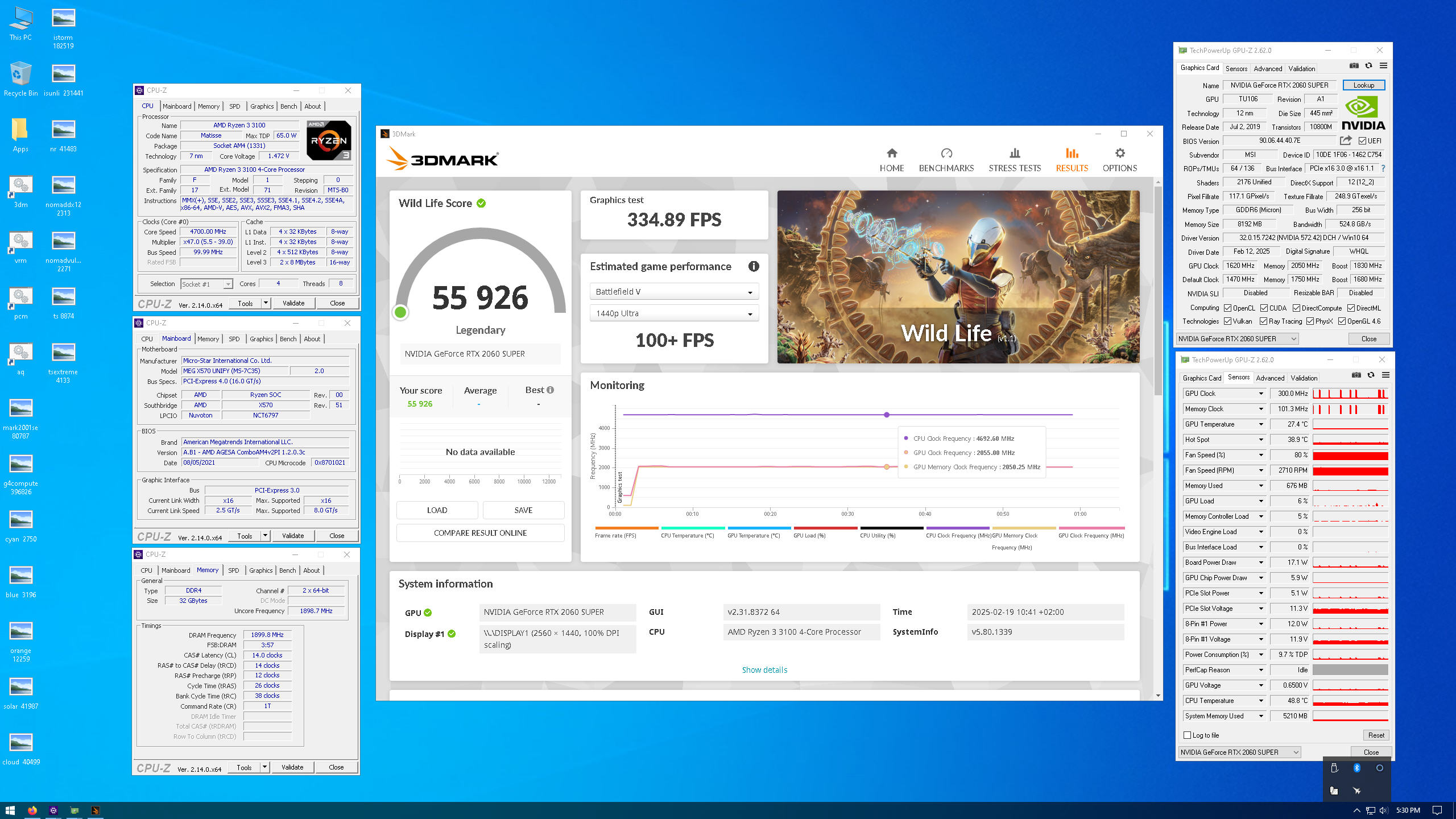Take a screenshot in GPU-Z Sensors window
The image size is (1456, 819).
(x=1356, y=375)
